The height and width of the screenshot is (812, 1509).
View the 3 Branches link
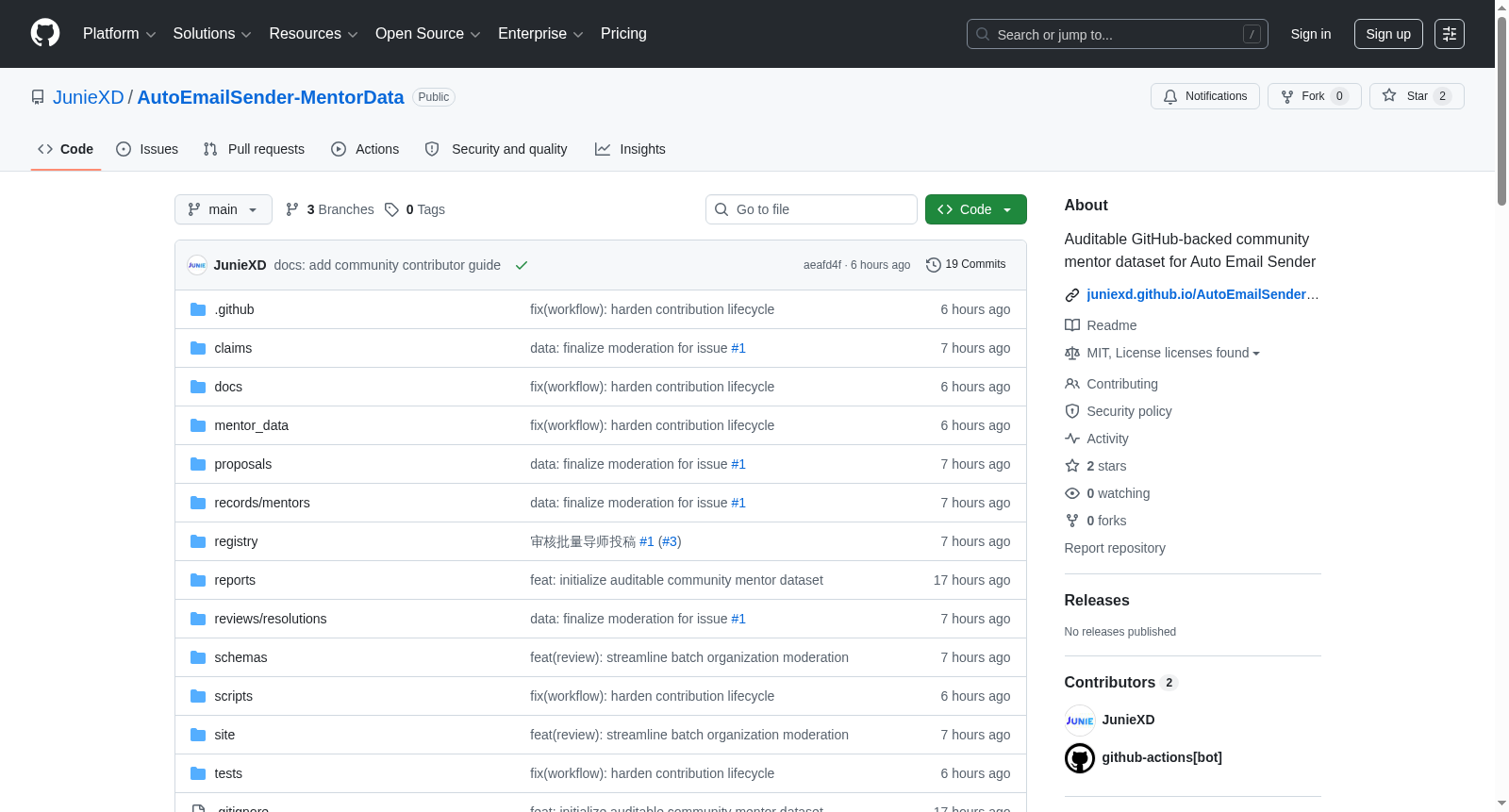(330, 209)
